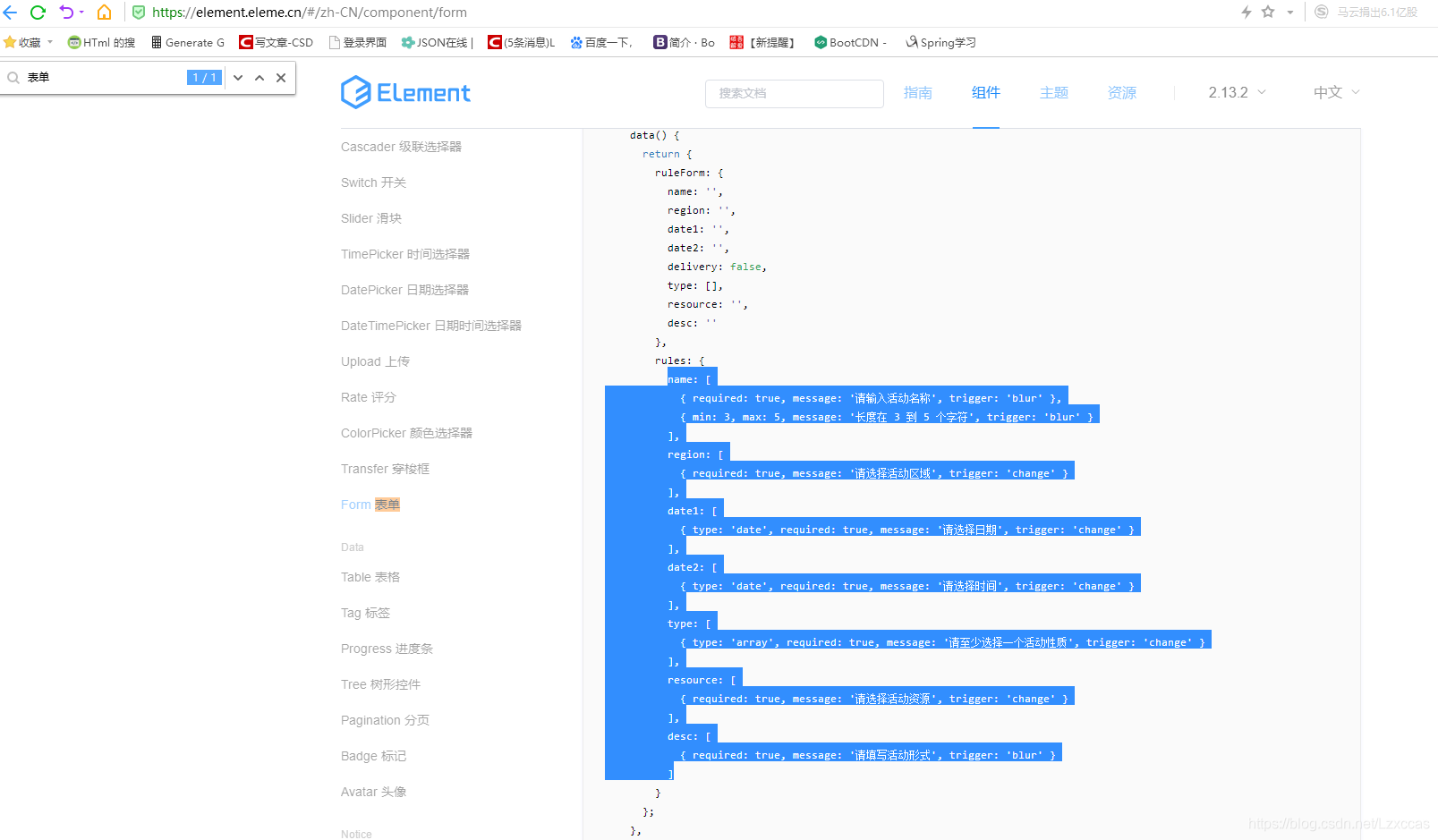Open the HTml 的搜 bookmark

tap(101, 42)
